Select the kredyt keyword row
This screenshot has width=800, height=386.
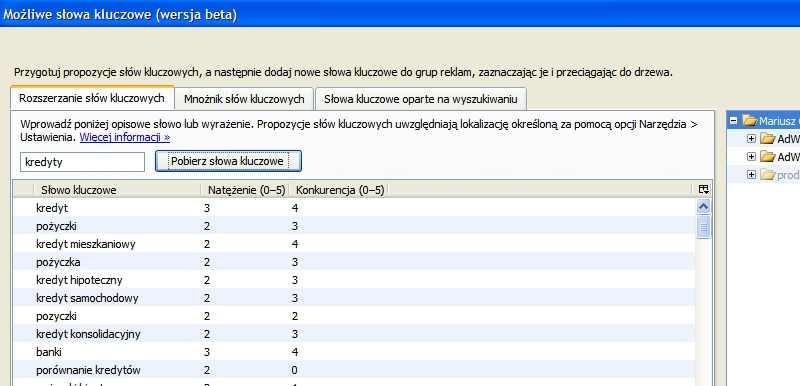click(x=353, y=208)
